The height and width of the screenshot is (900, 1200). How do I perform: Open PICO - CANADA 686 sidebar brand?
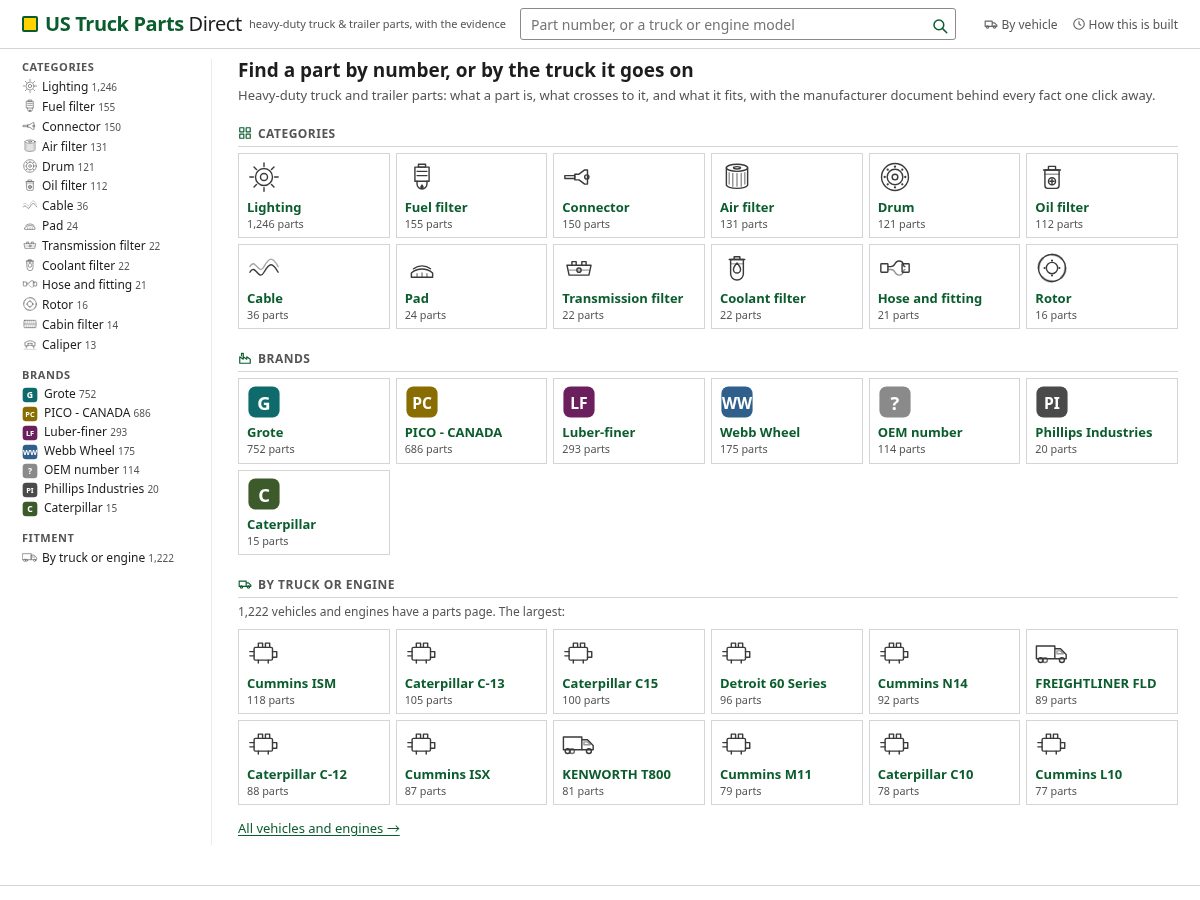[x=87, y=412]
